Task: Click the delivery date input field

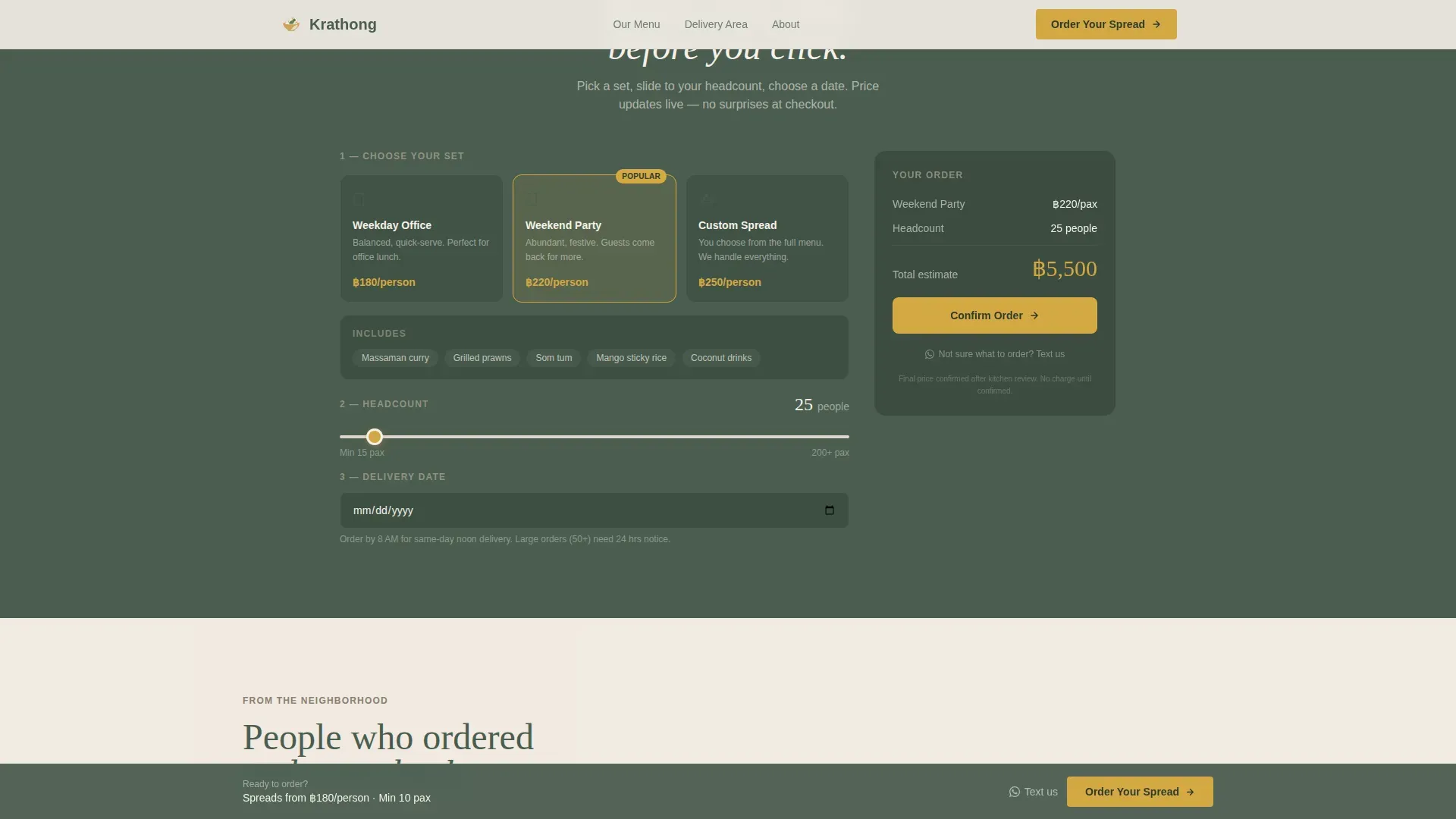Action: pos(595,510)
